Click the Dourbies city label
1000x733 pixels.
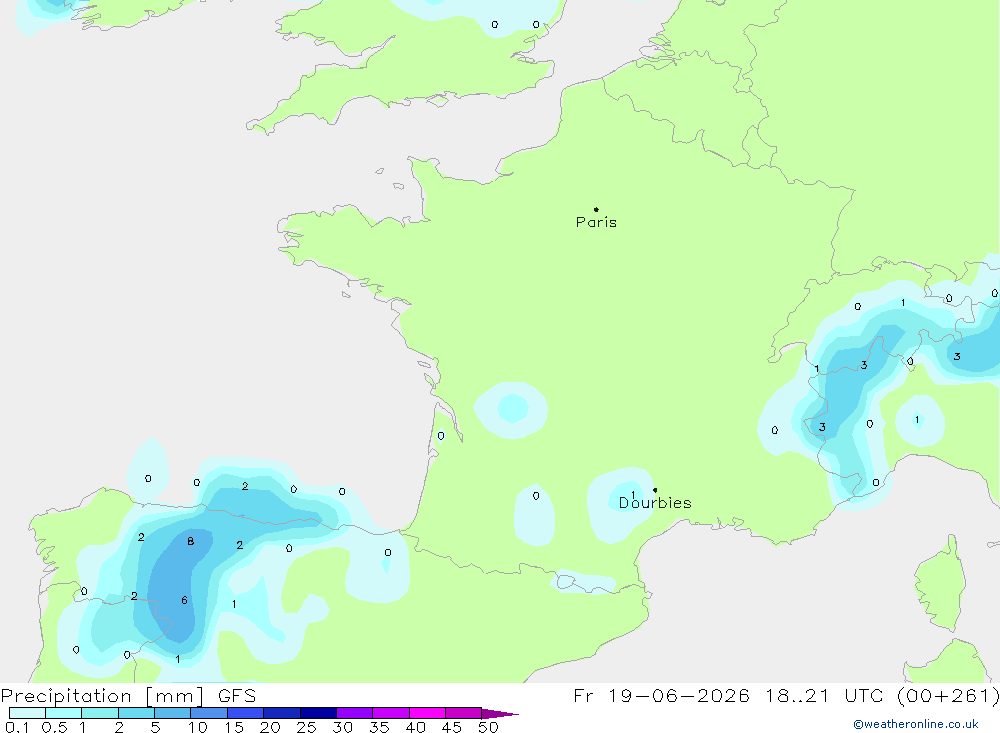(655, 503)
